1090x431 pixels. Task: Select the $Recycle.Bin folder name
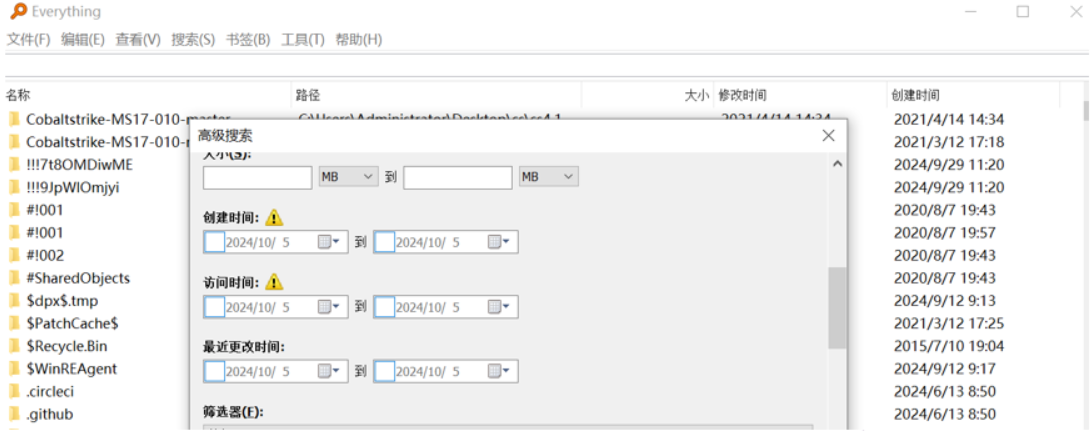[67, 346]
